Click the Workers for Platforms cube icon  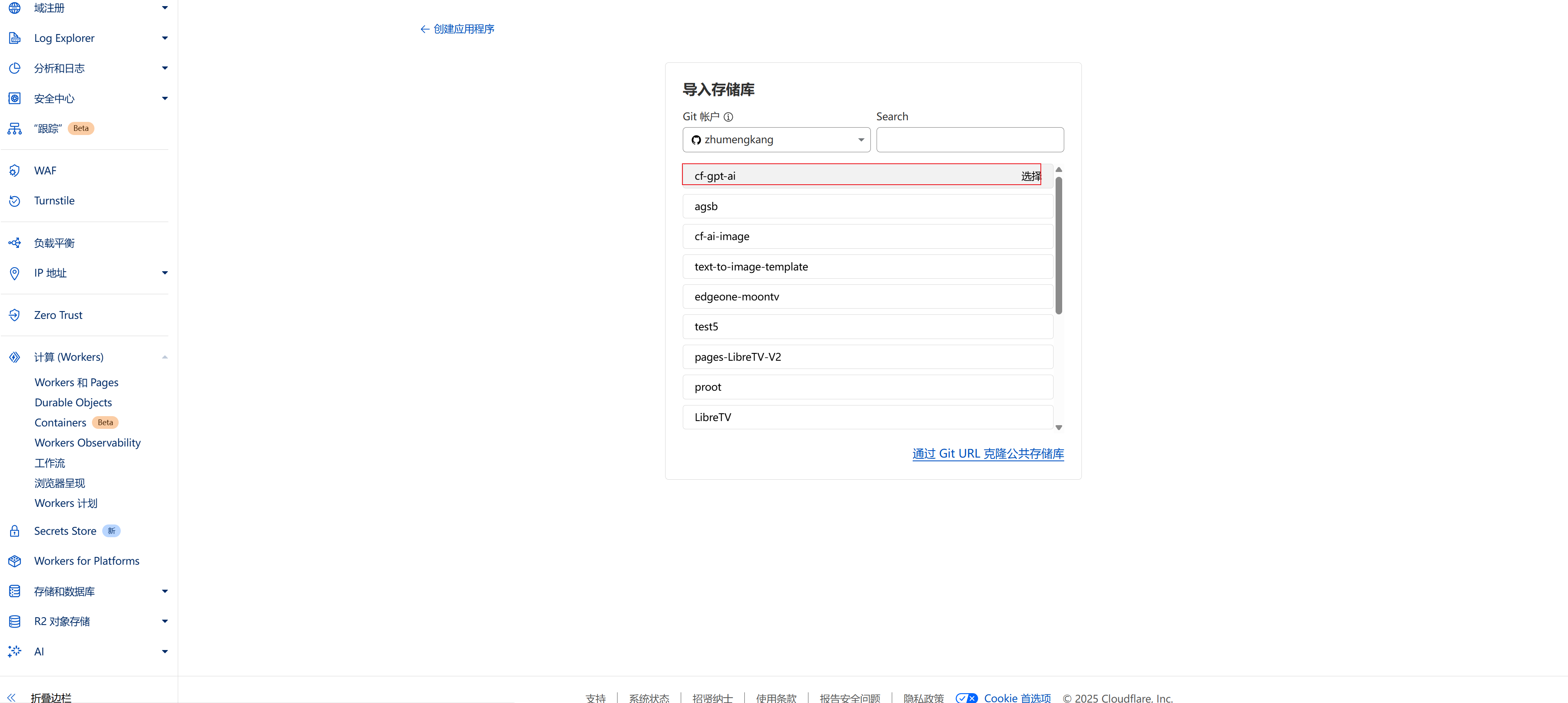coord(15,561)
